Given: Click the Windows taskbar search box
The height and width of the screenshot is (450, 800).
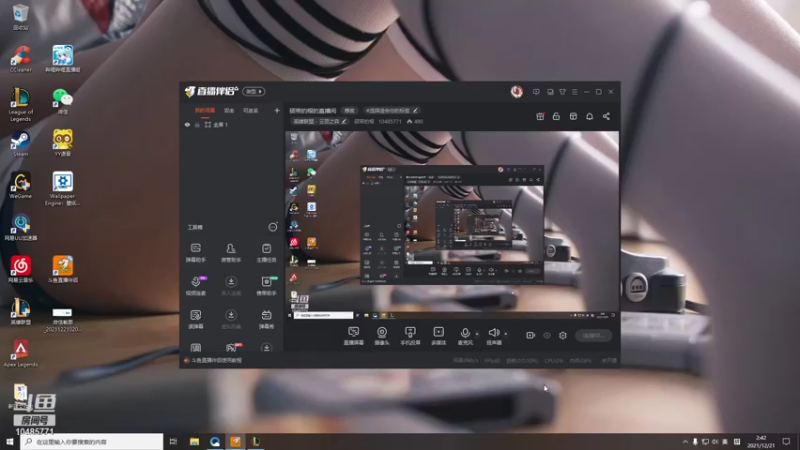Looking at the screenshot, I should click(92, 441).
